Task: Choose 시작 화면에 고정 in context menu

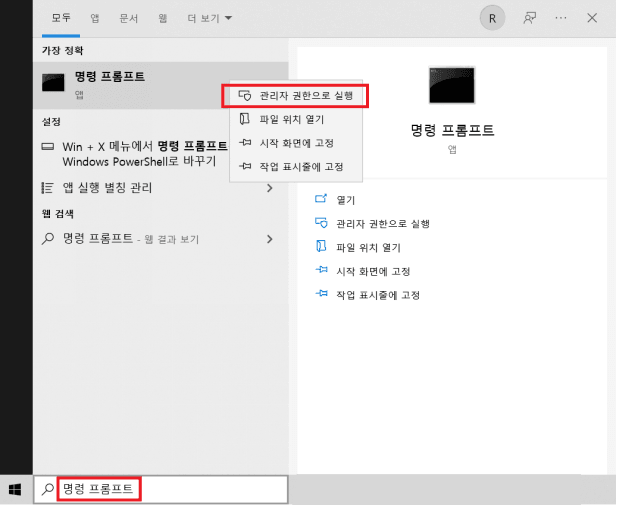Action: 296,143
